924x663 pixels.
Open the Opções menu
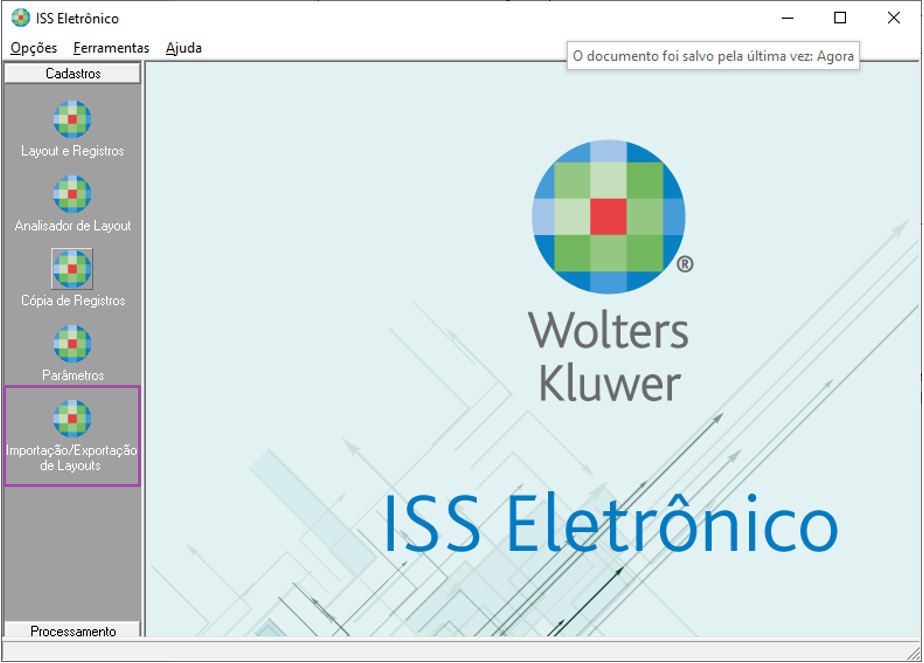click(34, 48)
